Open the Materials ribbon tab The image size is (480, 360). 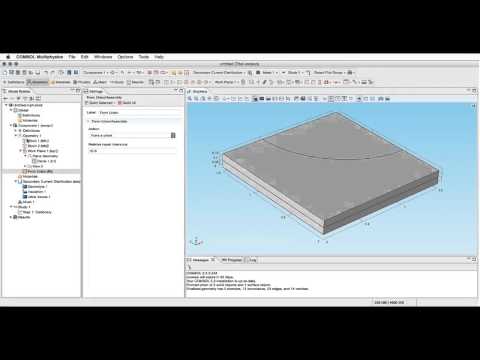click(61, 82)
